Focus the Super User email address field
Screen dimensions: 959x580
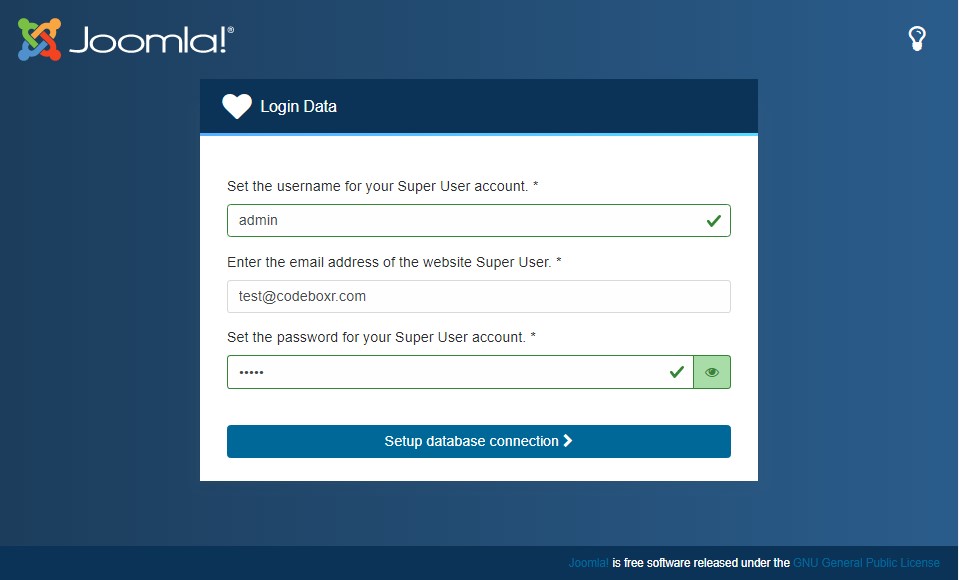pos(479,296)
